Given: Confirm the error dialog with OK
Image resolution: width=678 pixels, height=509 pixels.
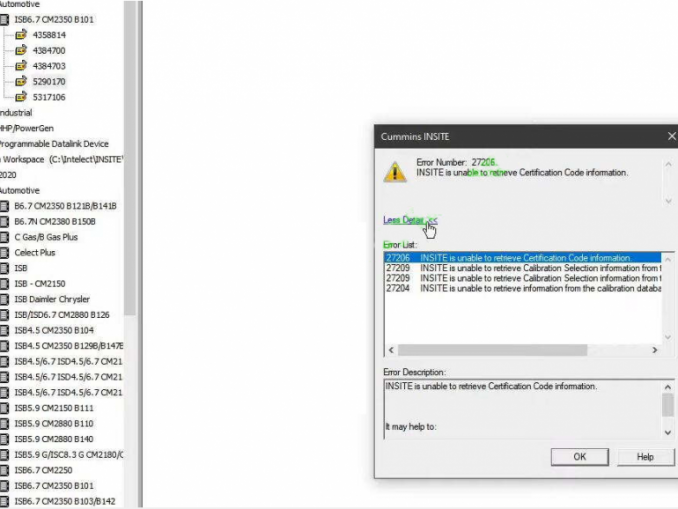Looking at the screenshot, I should click(579, 457).
